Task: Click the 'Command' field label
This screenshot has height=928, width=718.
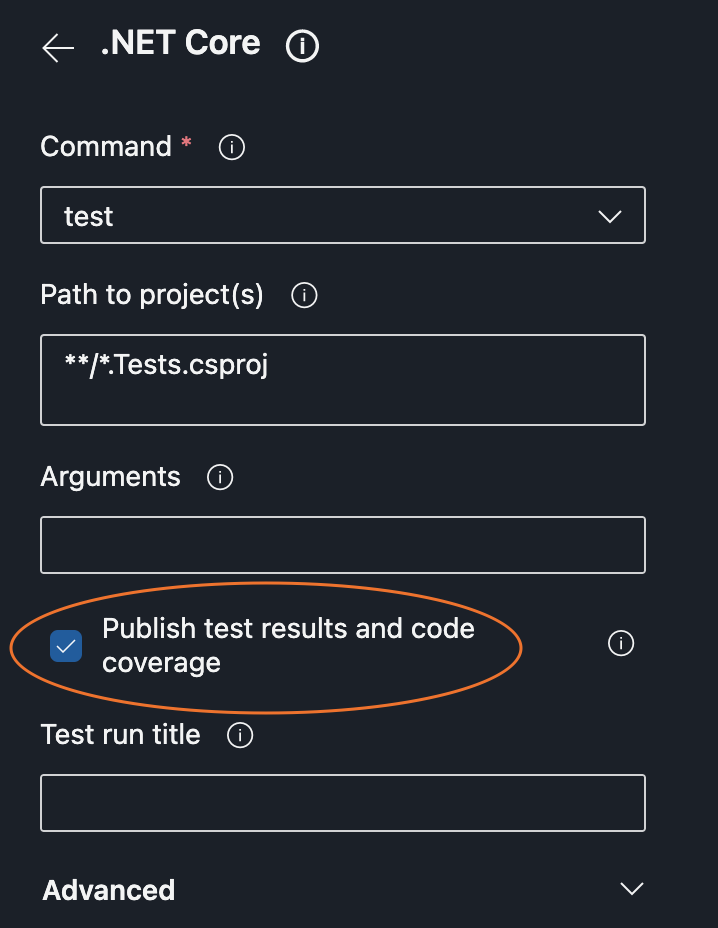Action: point(106,147)
